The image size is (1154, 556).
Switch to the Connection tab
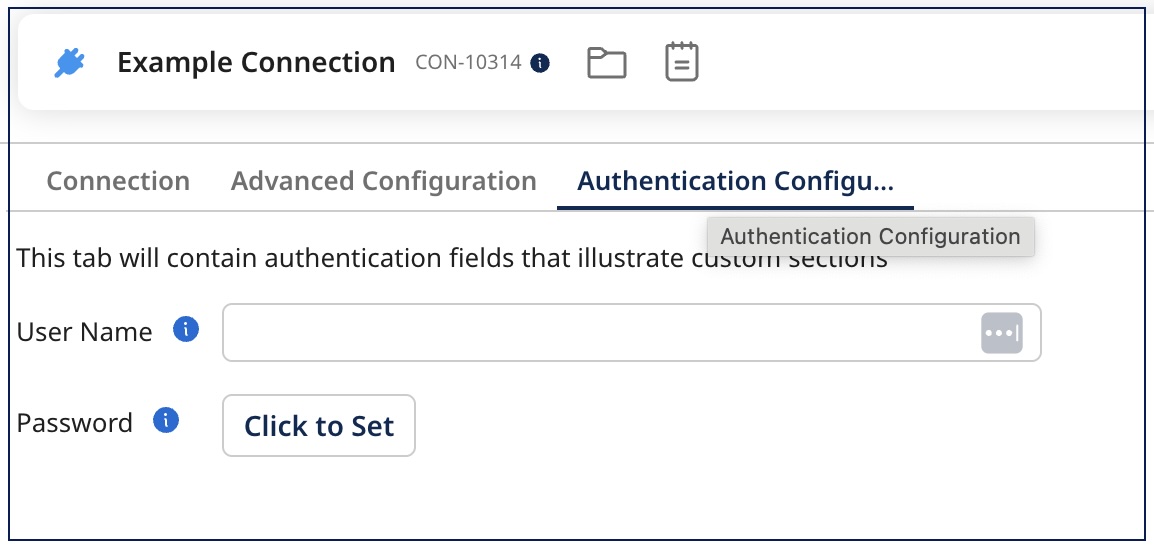(x=118, y=181)
